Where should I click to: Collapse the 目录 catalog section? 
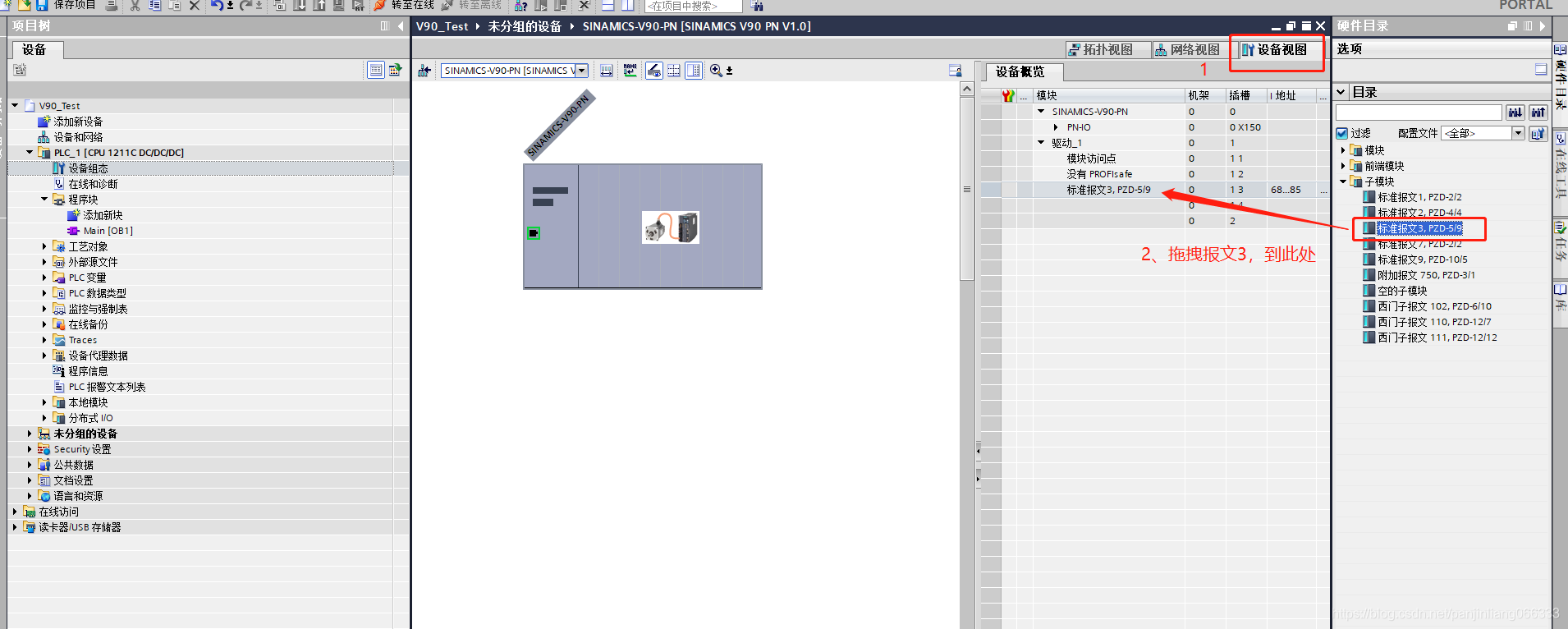[1341, 92]
